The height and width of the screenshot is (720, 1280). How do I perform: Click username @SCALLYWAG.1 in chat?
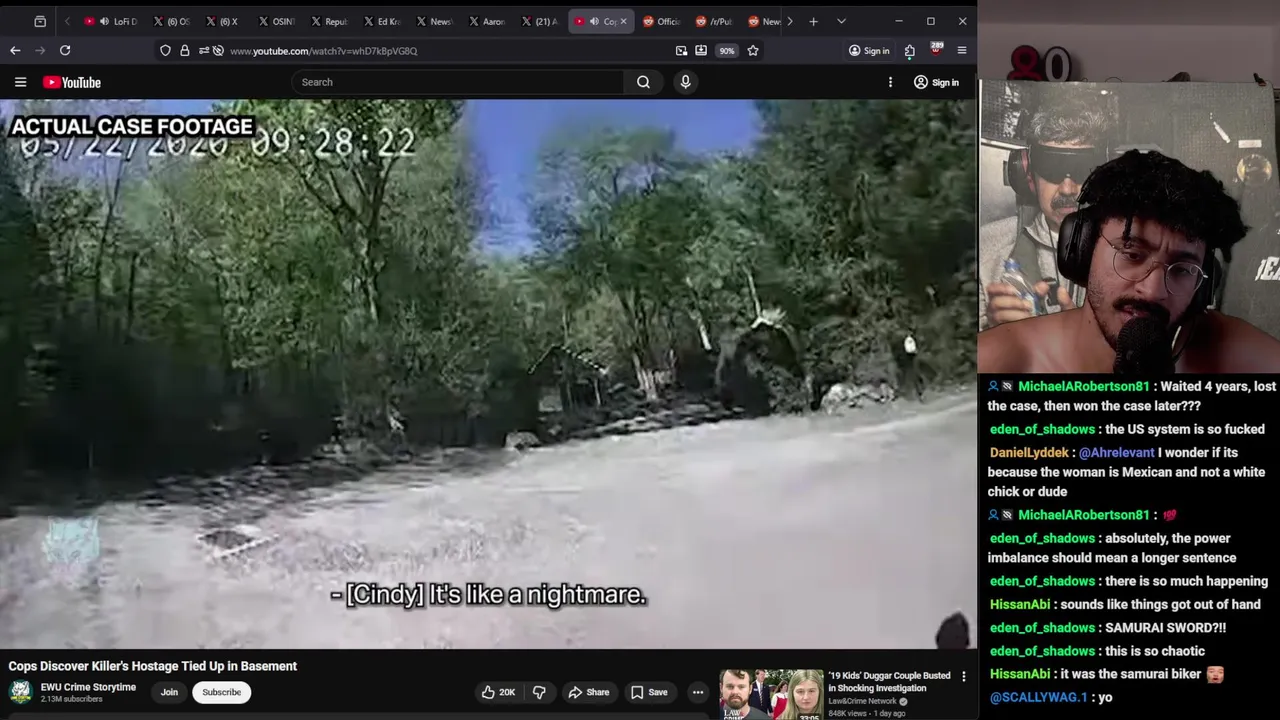click(x=1038, y=697)
